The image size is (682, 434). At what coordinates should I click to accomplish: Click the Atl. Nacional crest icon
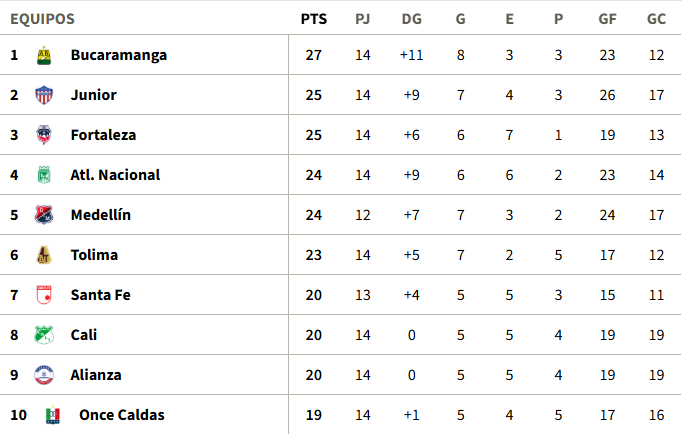click(x=44, y=175)
